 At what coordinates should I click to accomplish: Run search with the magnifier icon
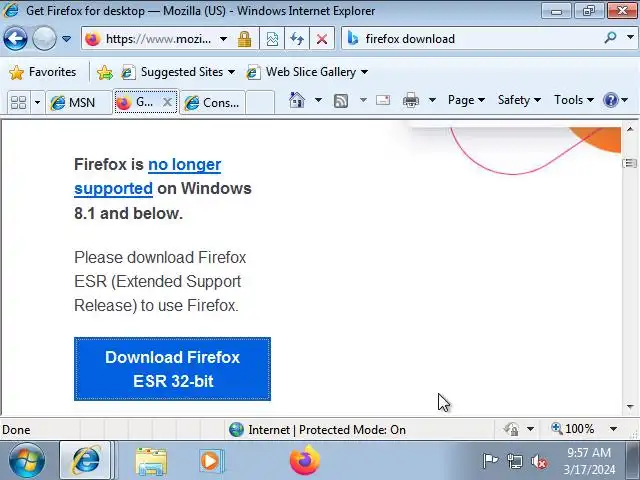pos(610,38)
